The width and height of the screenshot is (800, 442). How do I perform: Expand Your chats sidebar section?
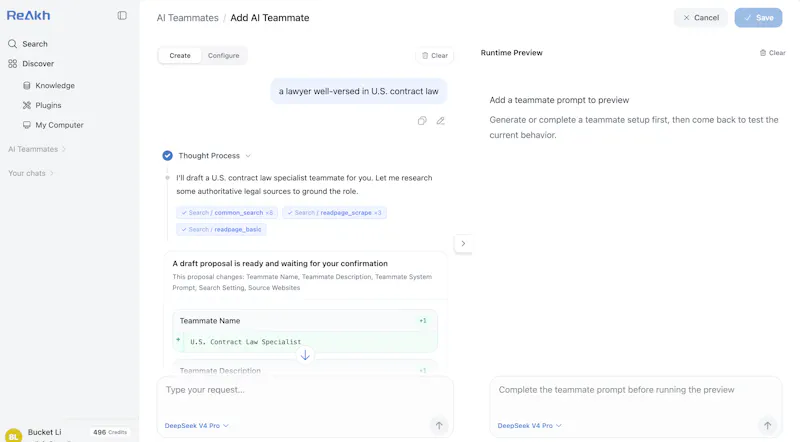tap(31, 173)
